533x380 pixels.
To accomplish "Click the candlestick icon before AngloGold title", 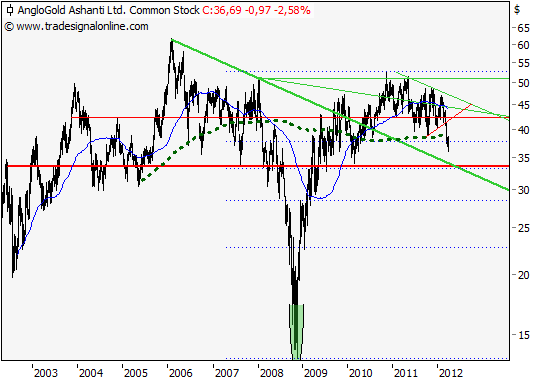I will pyautogui.click(x=10, y=10).
